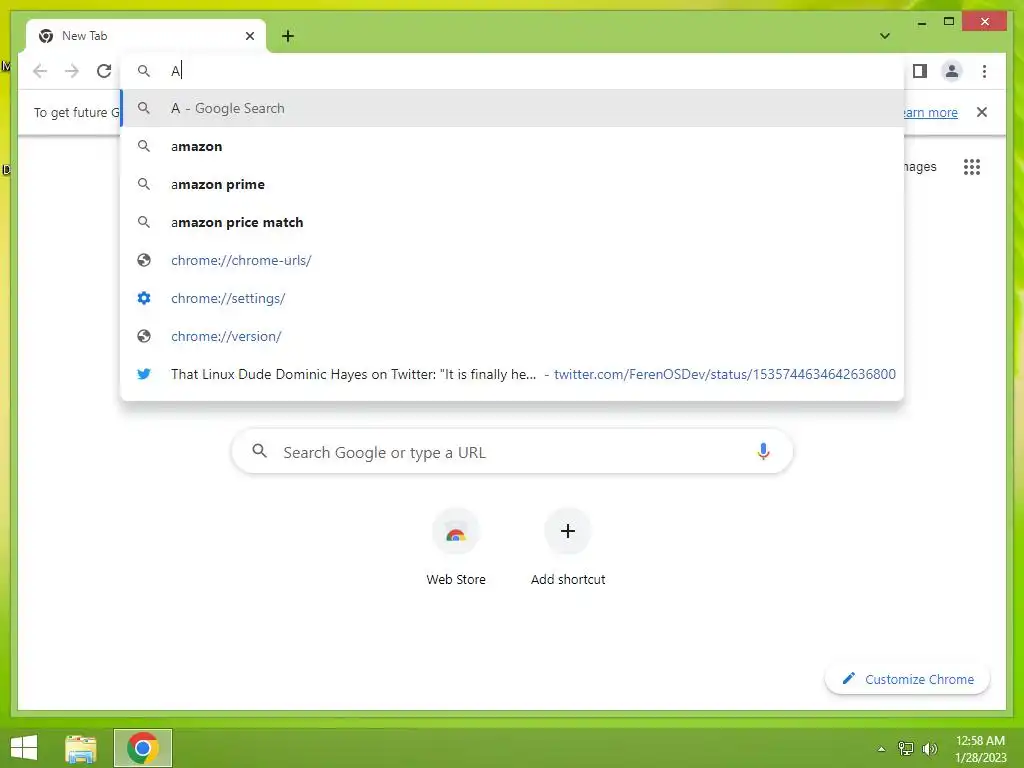The image size is (1024, 768).
Task: Open Google apps grid icon
Action: [972, 167]
